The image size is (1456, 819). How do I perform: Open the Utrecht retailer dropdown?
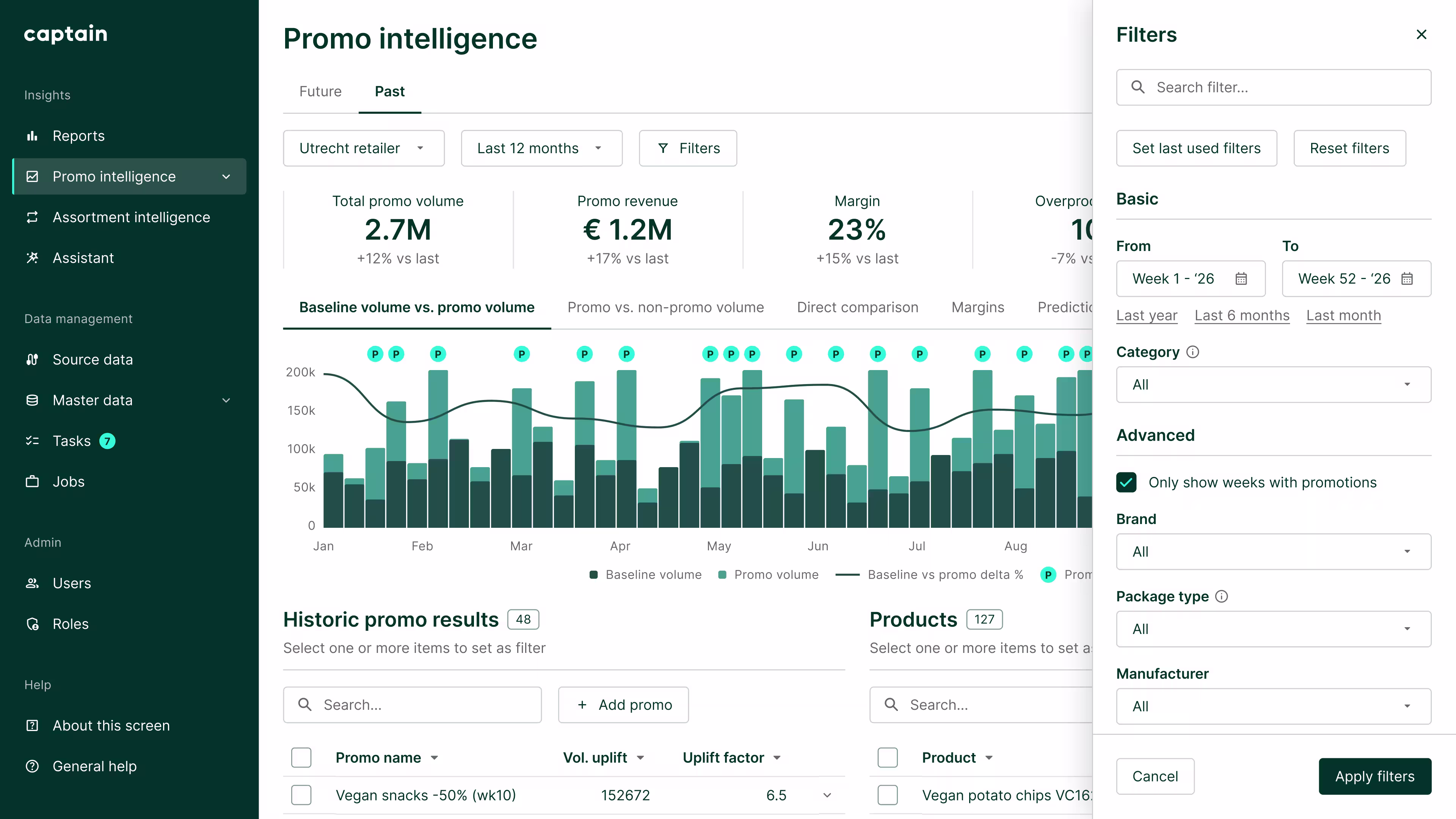(364, 148)
